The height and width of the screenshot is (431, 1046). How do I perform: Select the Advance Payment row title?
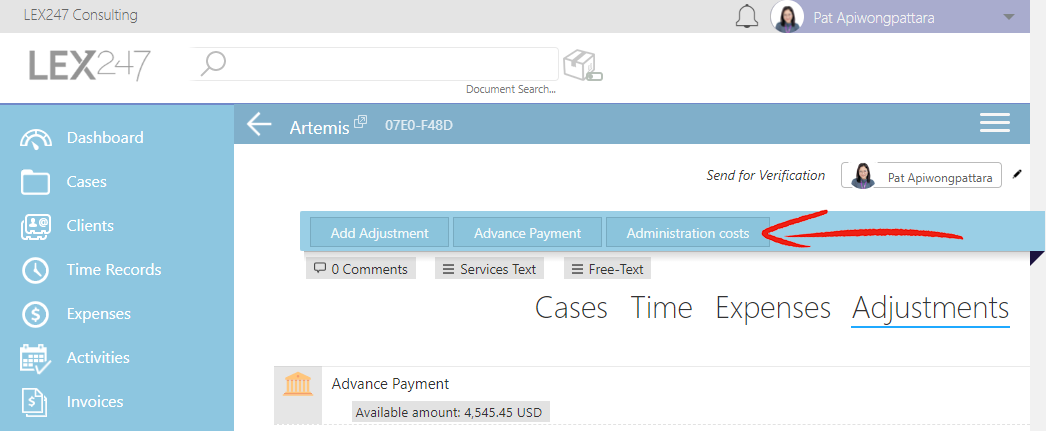click(390, 384)
